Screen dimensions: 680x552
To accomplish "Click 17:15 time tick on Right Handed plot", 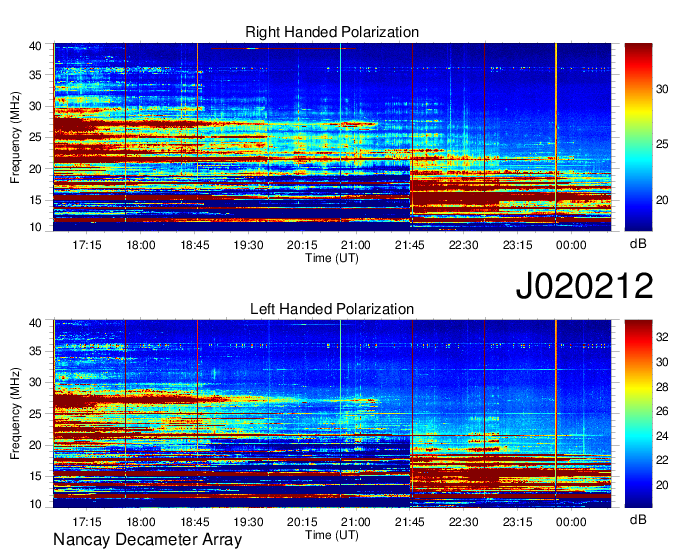I will click(87, 245).
